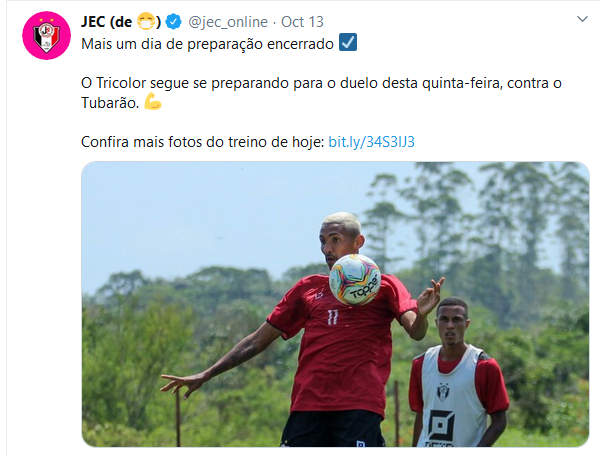Click the blond-haired player's head in photo
The height and width of the screenshot is (456, 600).
coord(341,236)
